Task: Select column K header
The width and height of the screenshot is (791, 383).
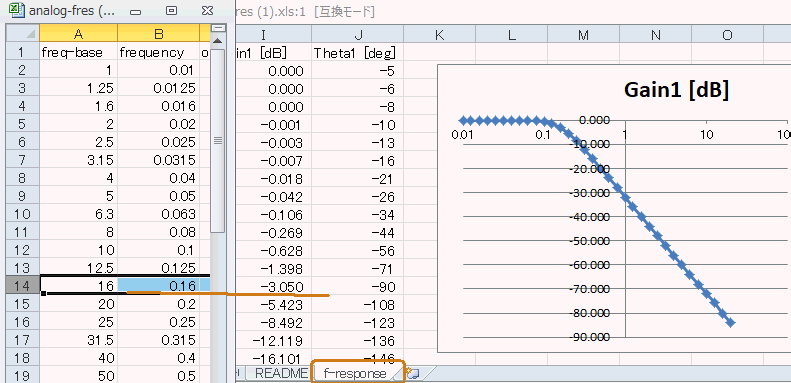Action: click(x=439, y=34)
